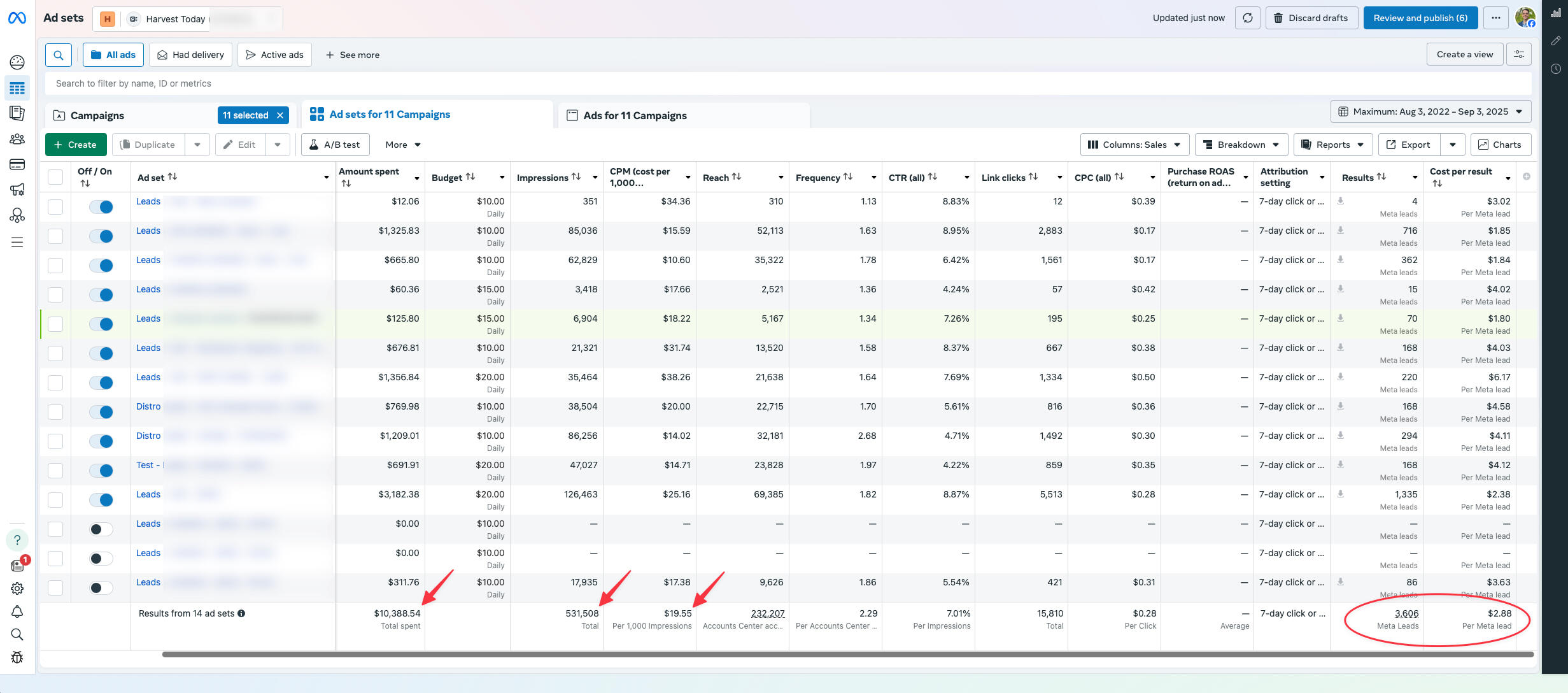The width and height of the screenshot is (1568, 693).
Task: Open Audiences people icon in sidebar
Action: tap(17, 139)
